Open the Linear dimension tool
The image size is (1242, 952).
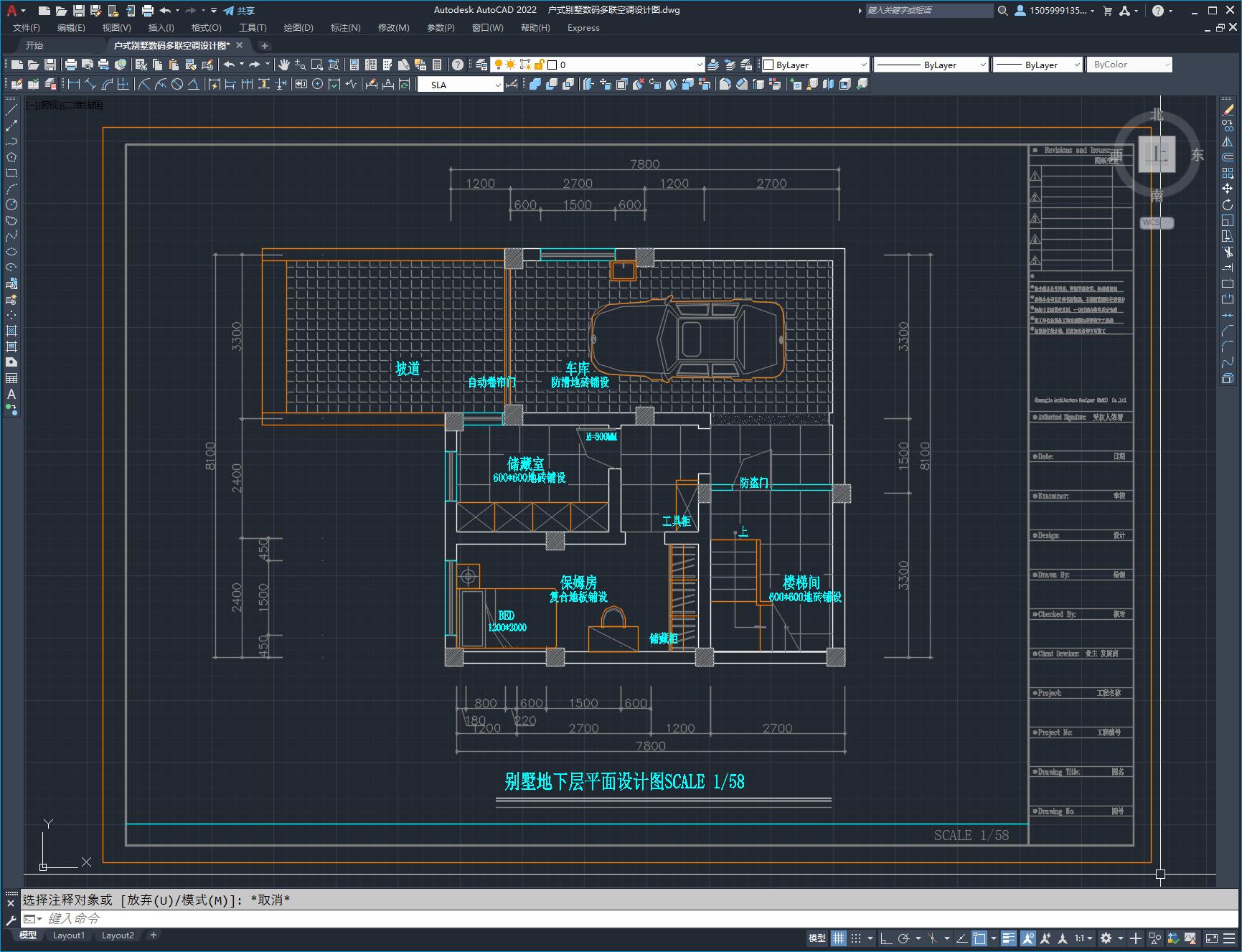pos(74,85)
